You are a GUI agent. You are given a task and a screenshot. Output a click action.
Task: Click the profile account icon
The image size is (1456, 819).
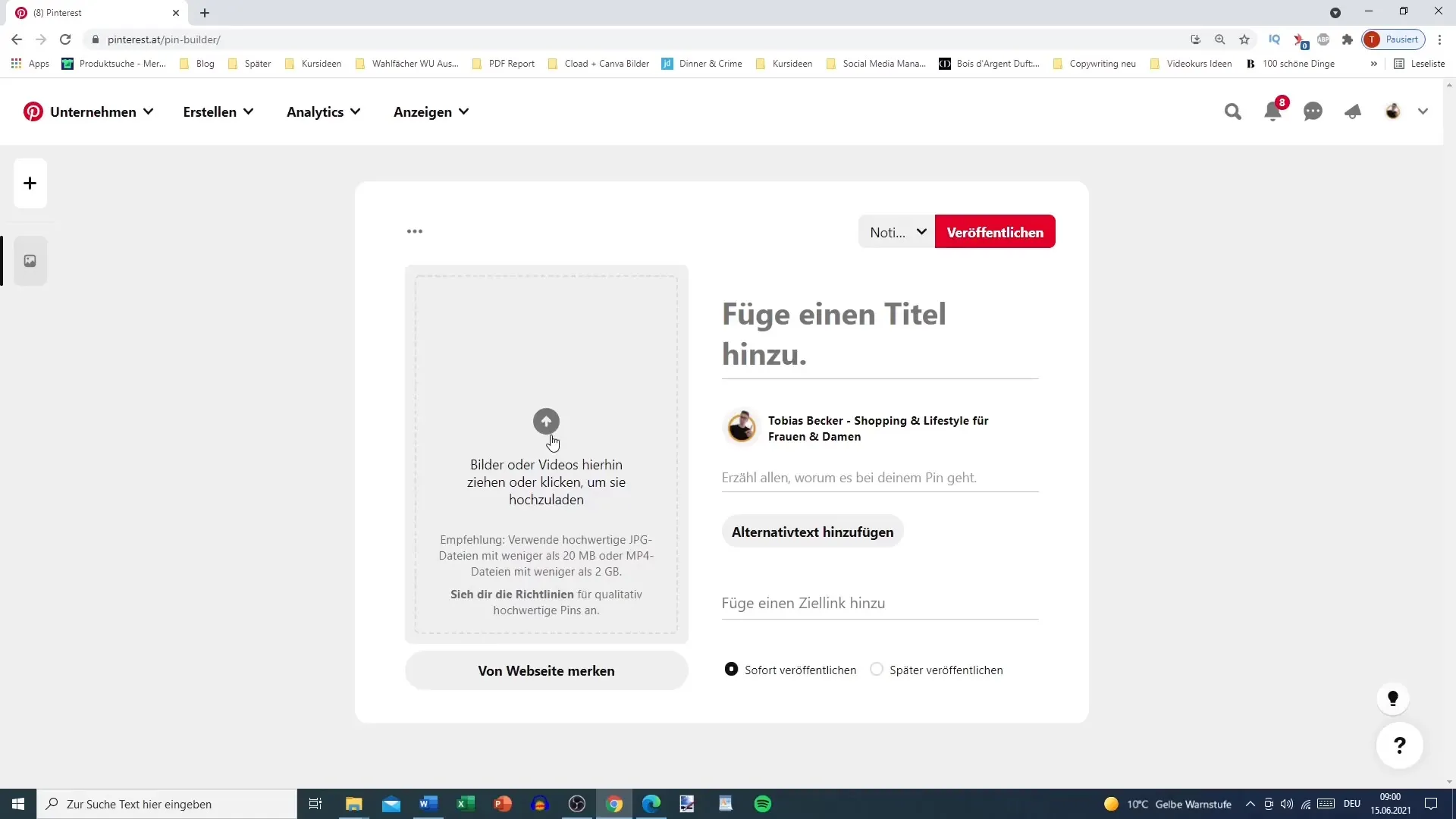pyautogui.click(x=1393, y=111)
